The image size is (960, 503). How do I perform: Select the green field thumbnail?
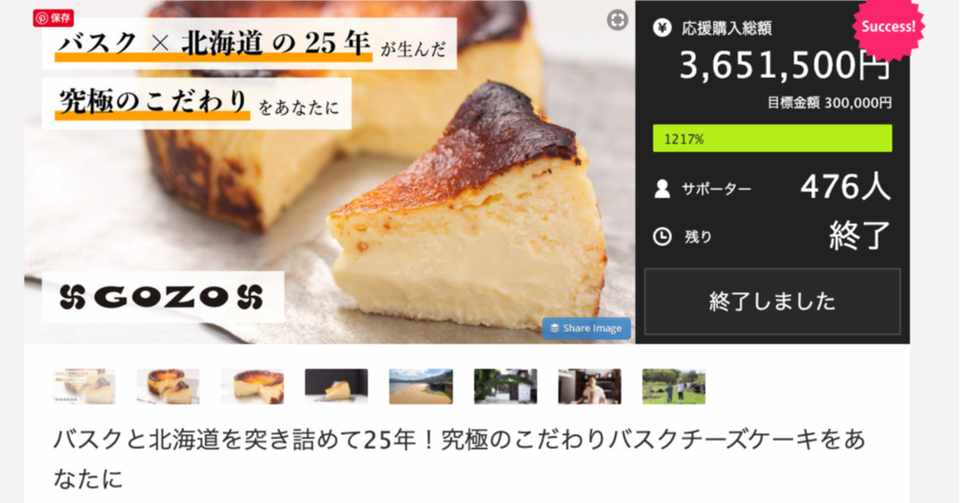[674, 386]
